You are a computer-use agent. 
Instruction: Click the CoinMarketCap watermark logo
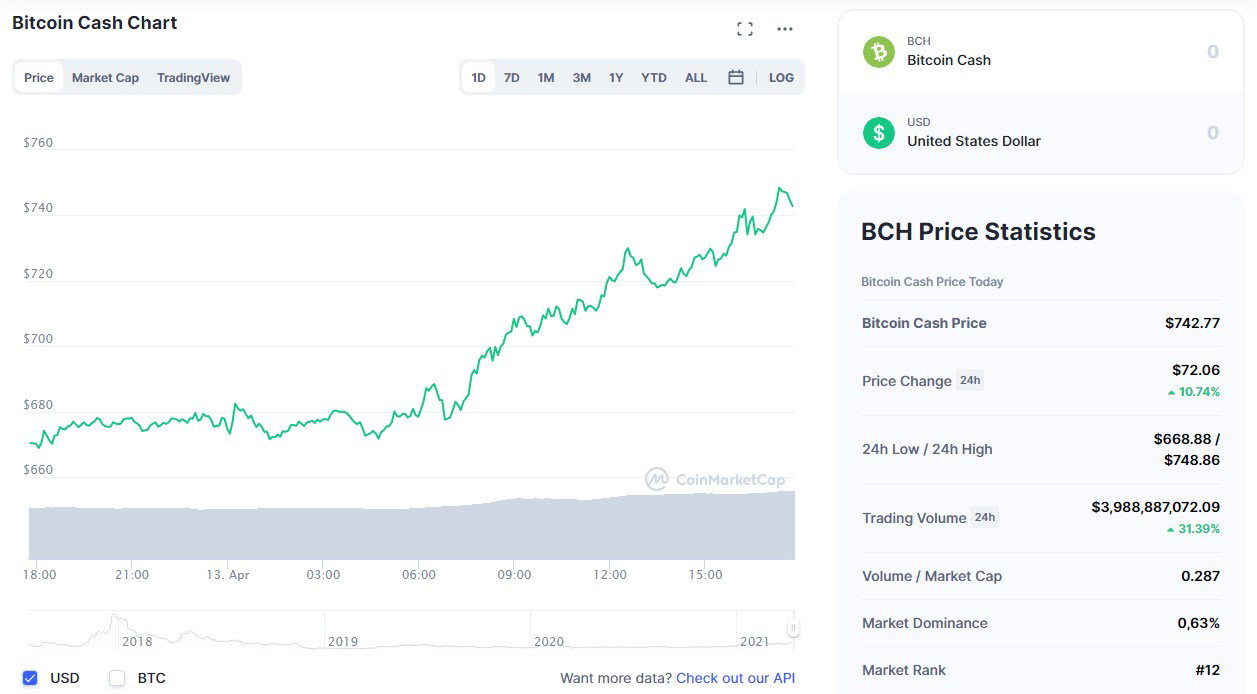[715, 479]
